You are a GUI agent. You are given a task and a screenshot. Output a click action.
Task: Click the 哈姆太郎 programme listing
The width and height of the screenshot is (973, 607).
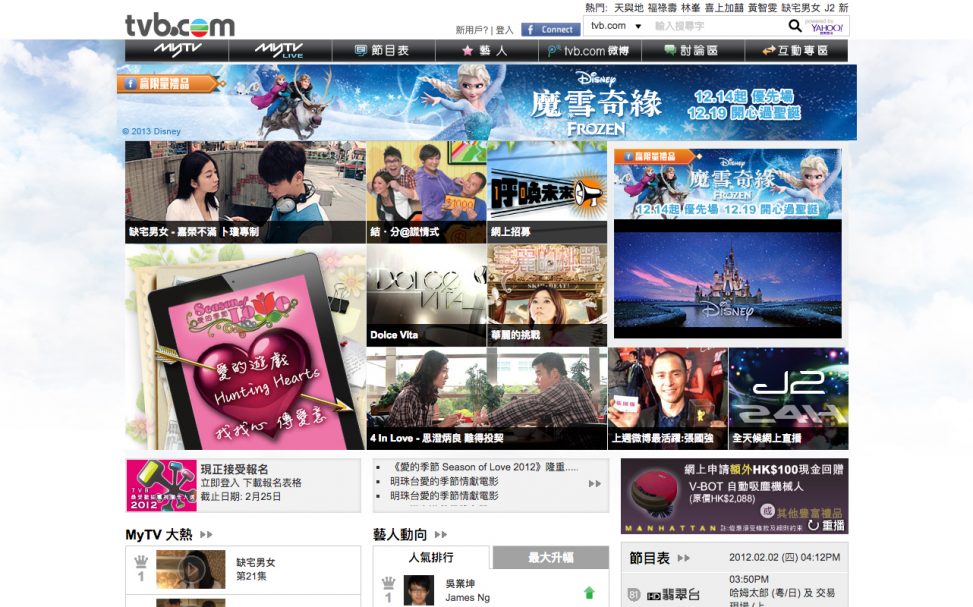[782, 592]
